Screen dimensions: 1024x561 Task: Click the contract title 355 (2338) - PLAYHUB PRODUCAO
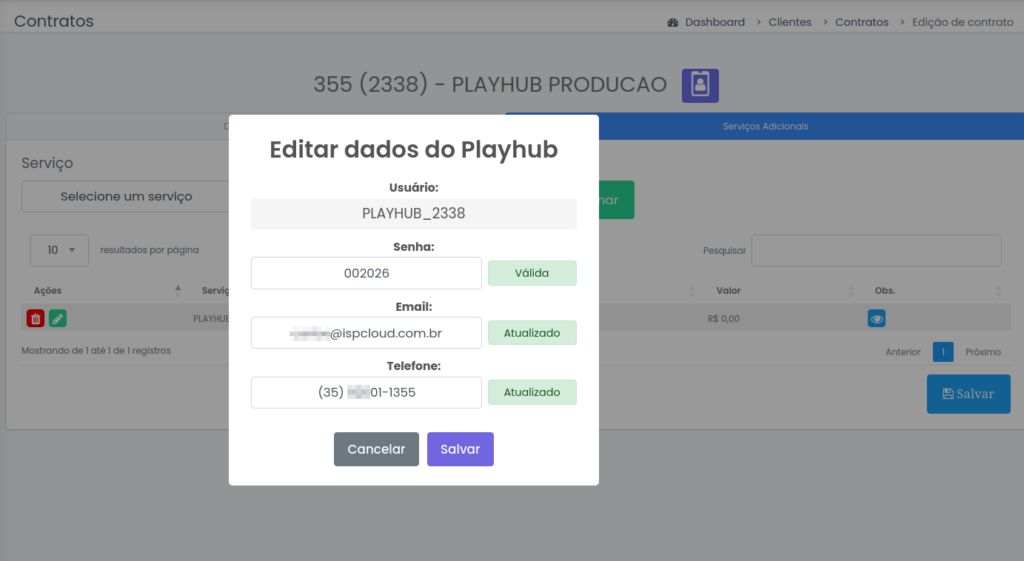click(490, 85)
